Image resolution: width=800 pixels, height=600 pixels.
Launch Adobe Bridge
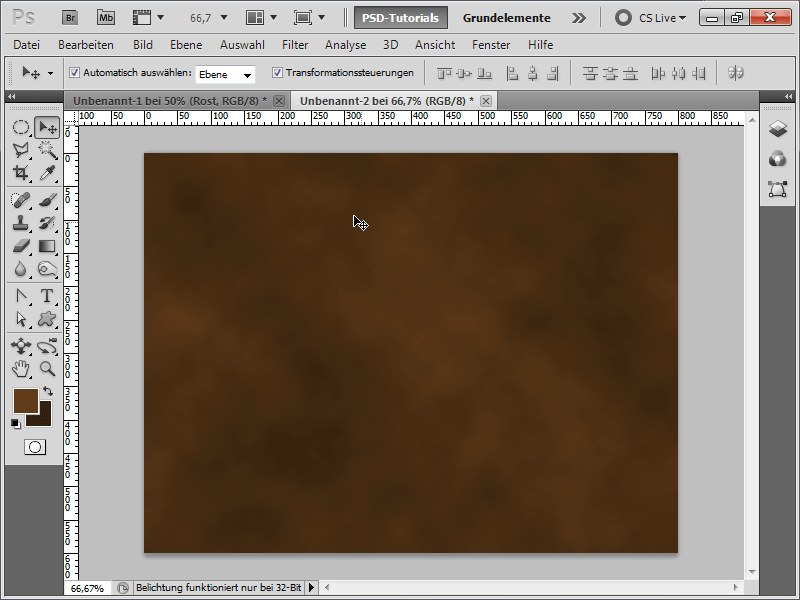(70, 18)
